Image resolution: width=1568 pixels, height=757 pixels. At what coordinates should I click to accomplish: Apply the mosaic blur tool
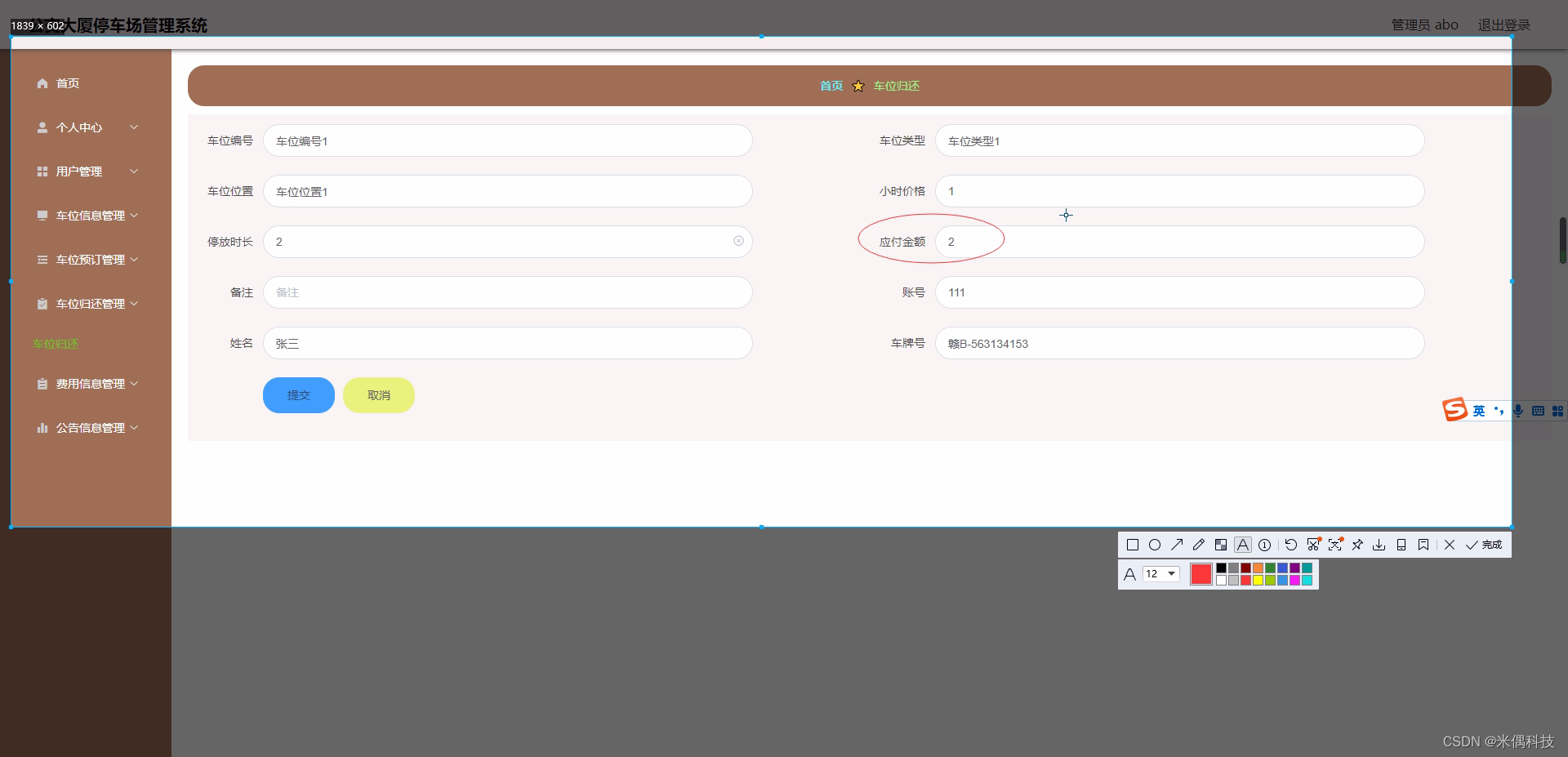(1221, 545)
